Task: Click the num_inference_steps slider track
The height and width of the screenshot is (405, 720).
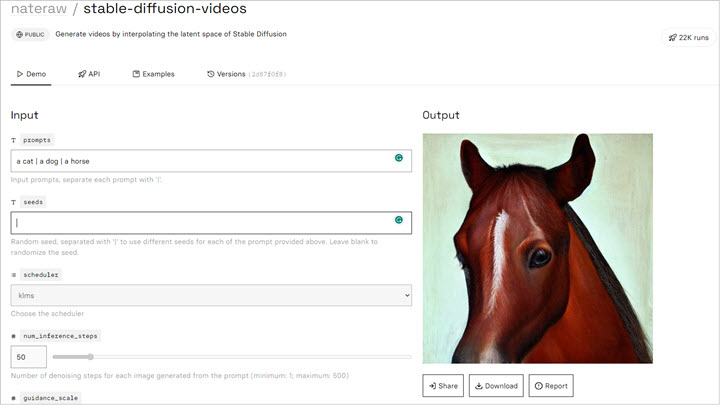Action: pos(232,357)
